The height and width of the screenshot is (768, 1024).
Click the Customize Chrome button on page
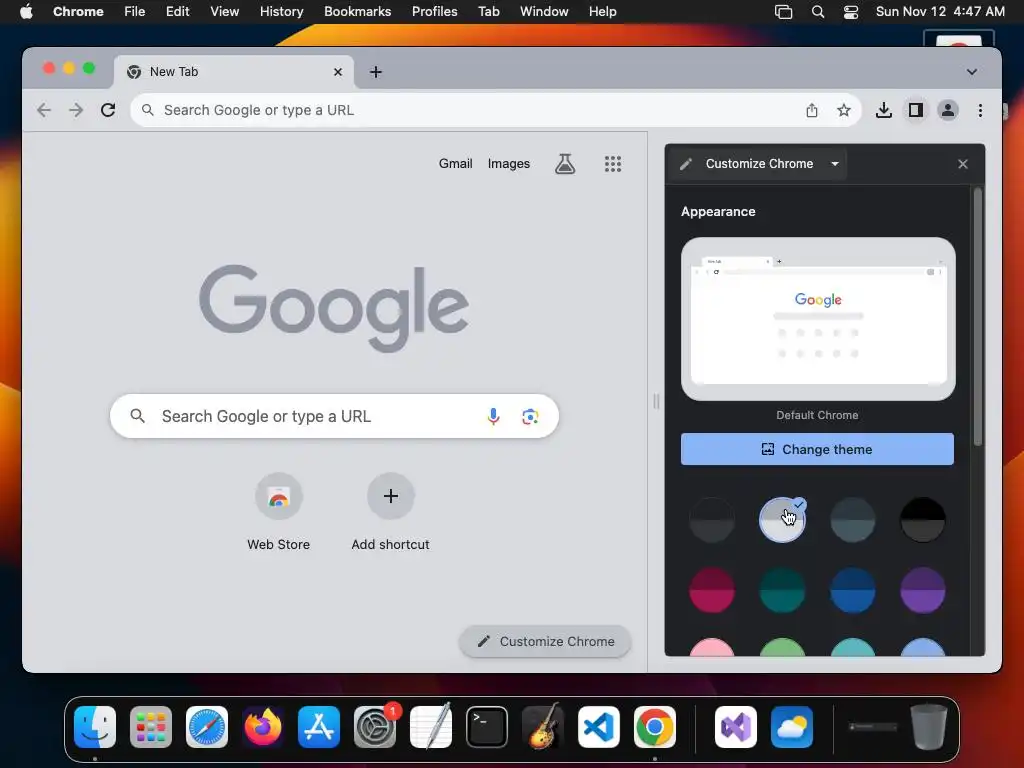tap(545, 641)
